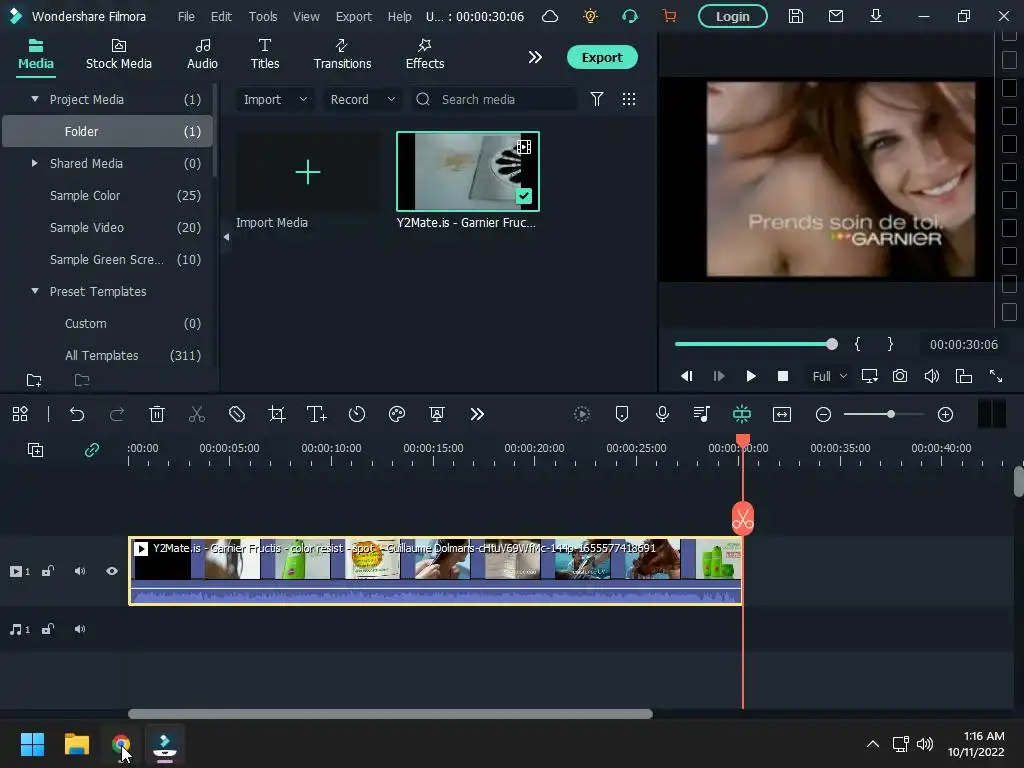Image resolution: width=1024 pixels, height=768 pixels.
Task: Toggle checkmark on Garnier media thumbnail
Action: coord(524,196)
